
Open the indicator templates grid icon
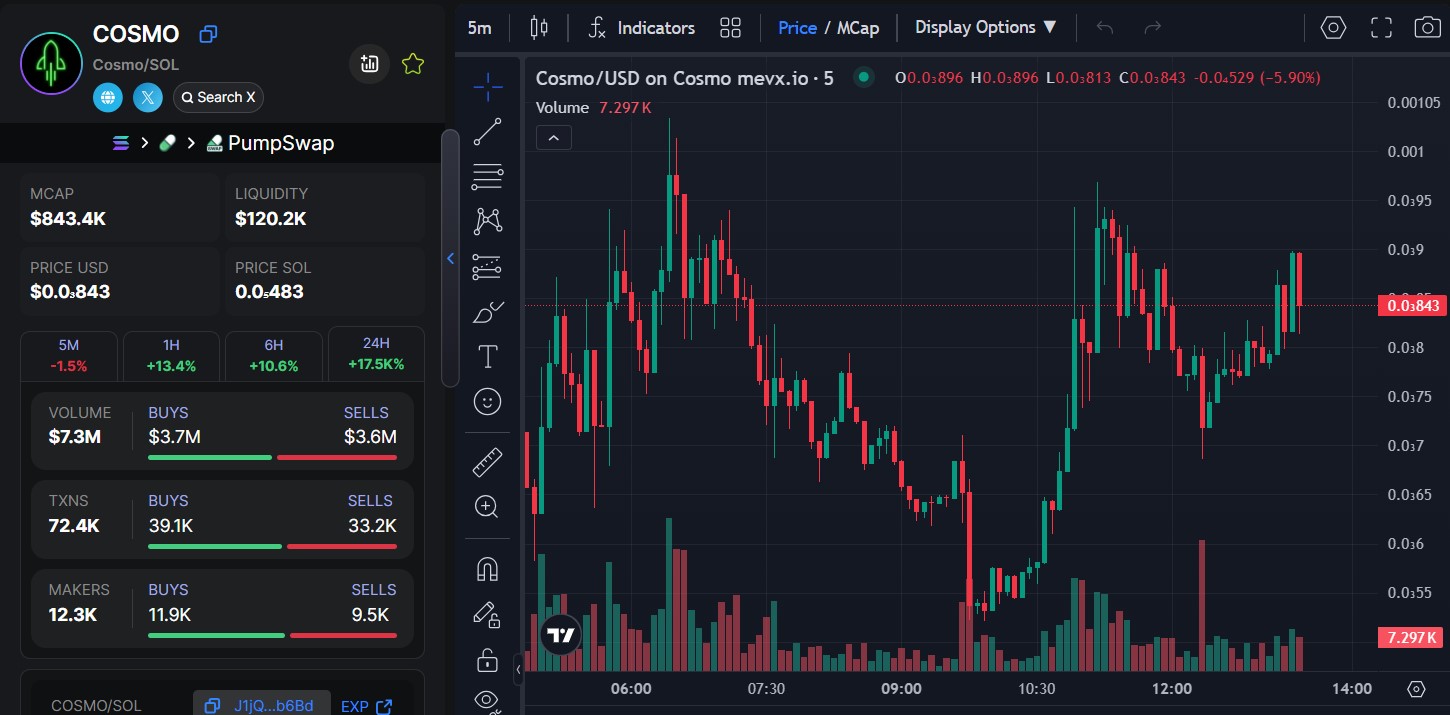click(730, 27)
